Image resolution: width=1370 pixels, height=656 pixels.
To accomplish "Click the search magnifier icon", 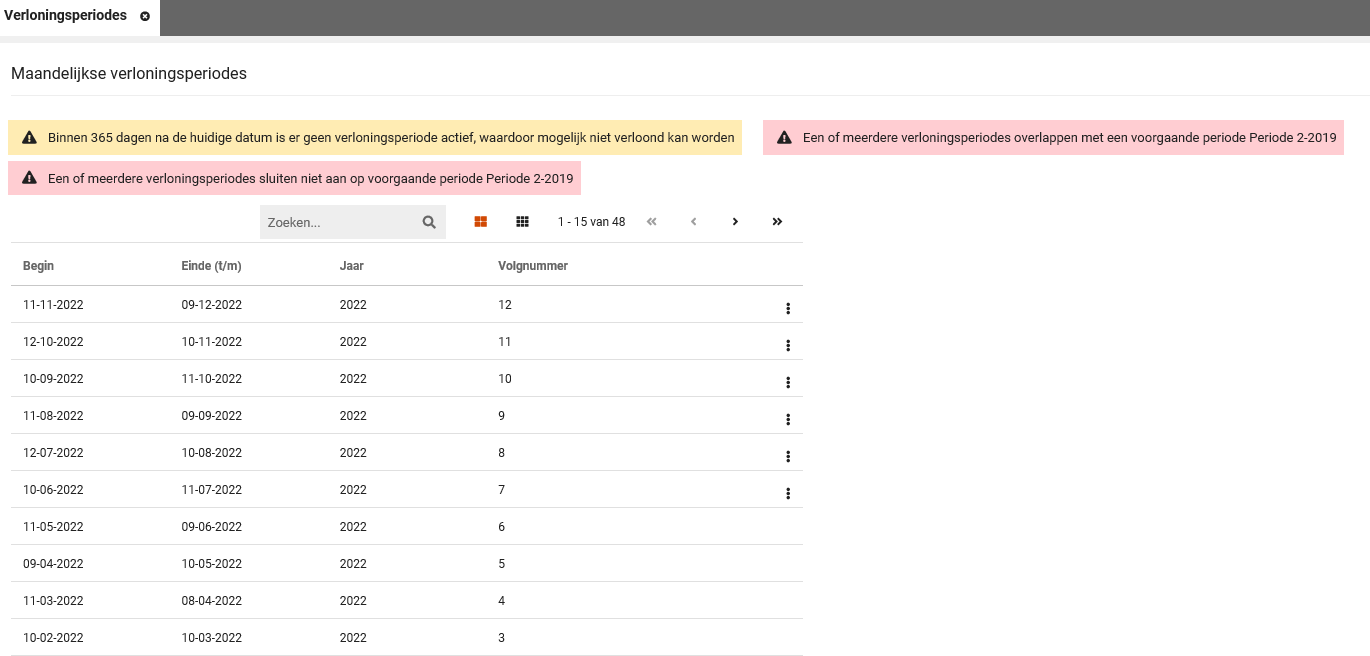I will [x=429, y=222].
